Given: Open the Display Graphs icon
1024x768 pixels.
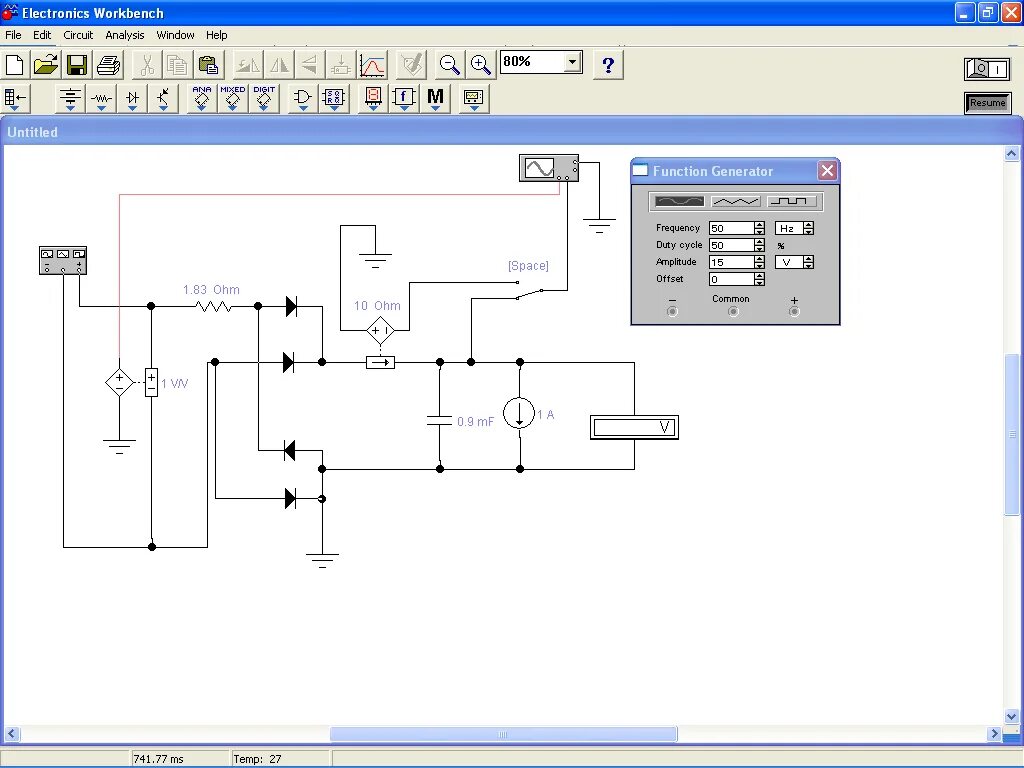Looking at the screenshot, I should tap(372, 65).
